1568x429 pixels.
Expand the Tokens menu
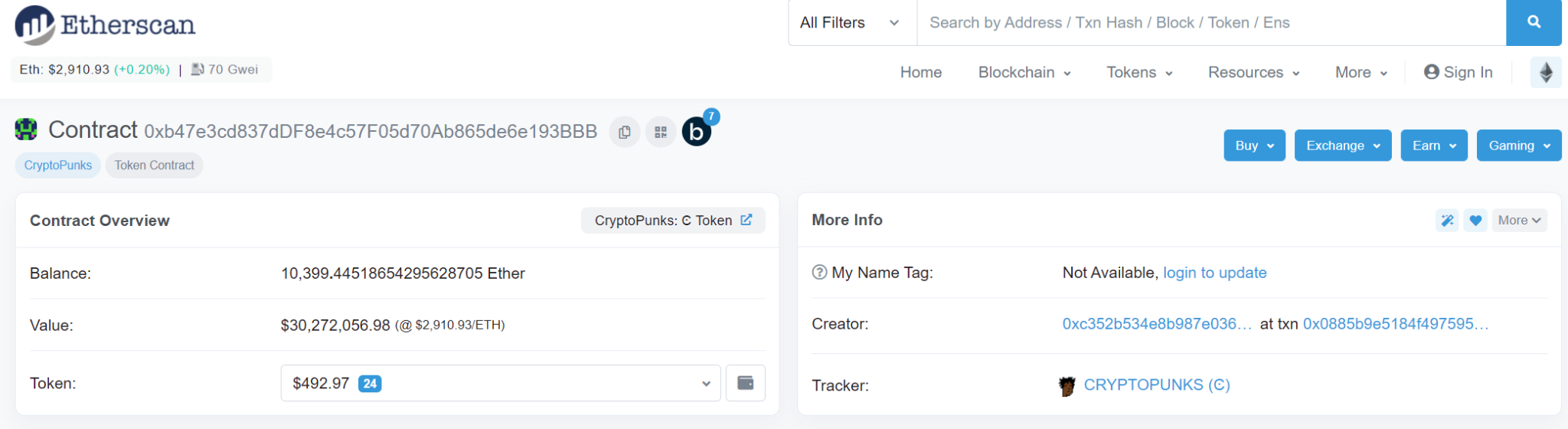(x=1139, y=72)
